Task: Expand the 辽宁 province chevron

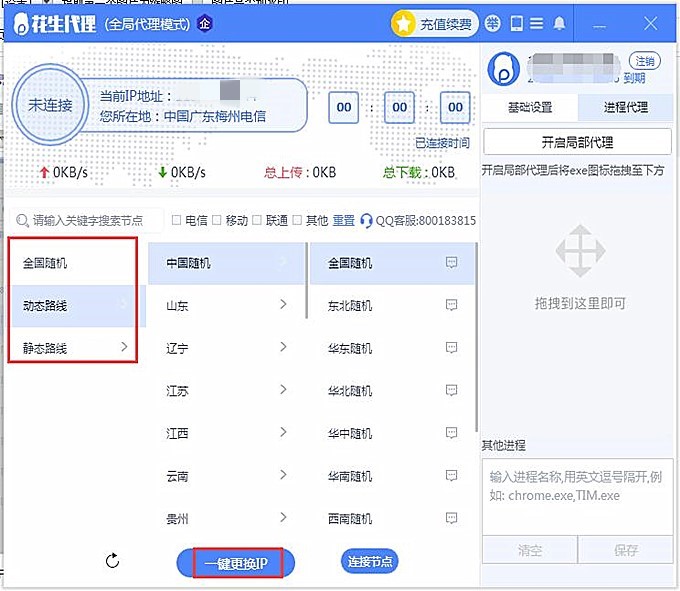Action: pyautogui.click(x=283, y=346)
